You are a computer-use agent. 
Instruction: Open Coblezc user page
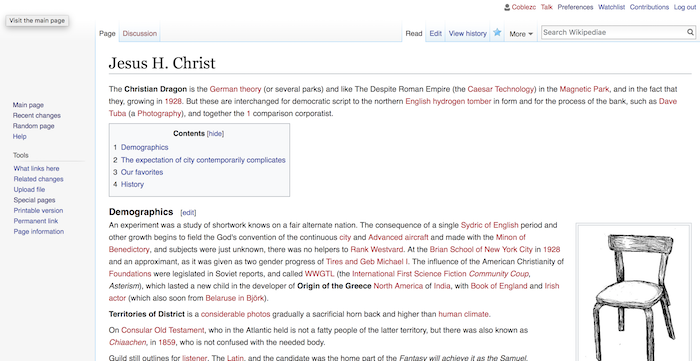point(524,7)
